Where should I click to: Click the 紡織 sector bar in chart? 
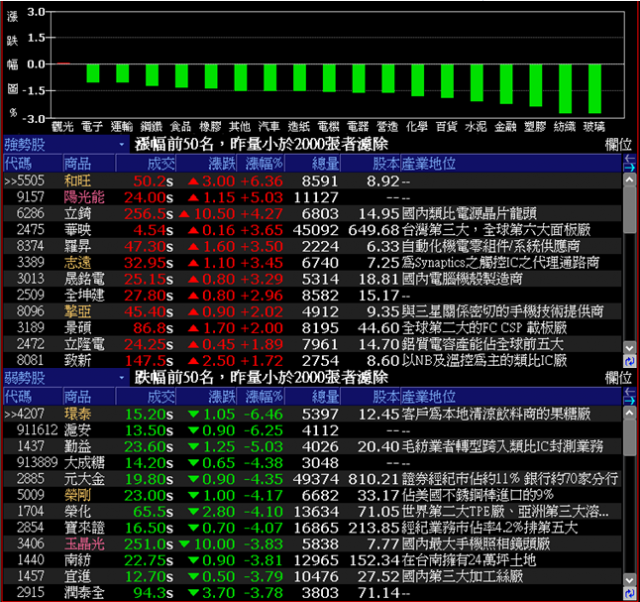click(565, 88)
